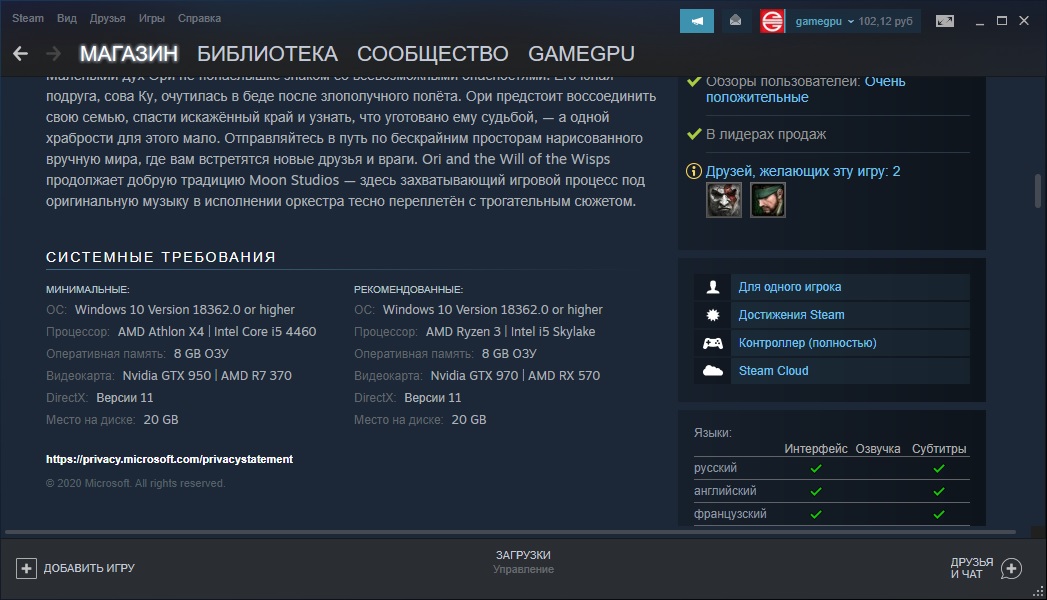Open ДРУЗЬЯ И ЧАТ panel

986,568
